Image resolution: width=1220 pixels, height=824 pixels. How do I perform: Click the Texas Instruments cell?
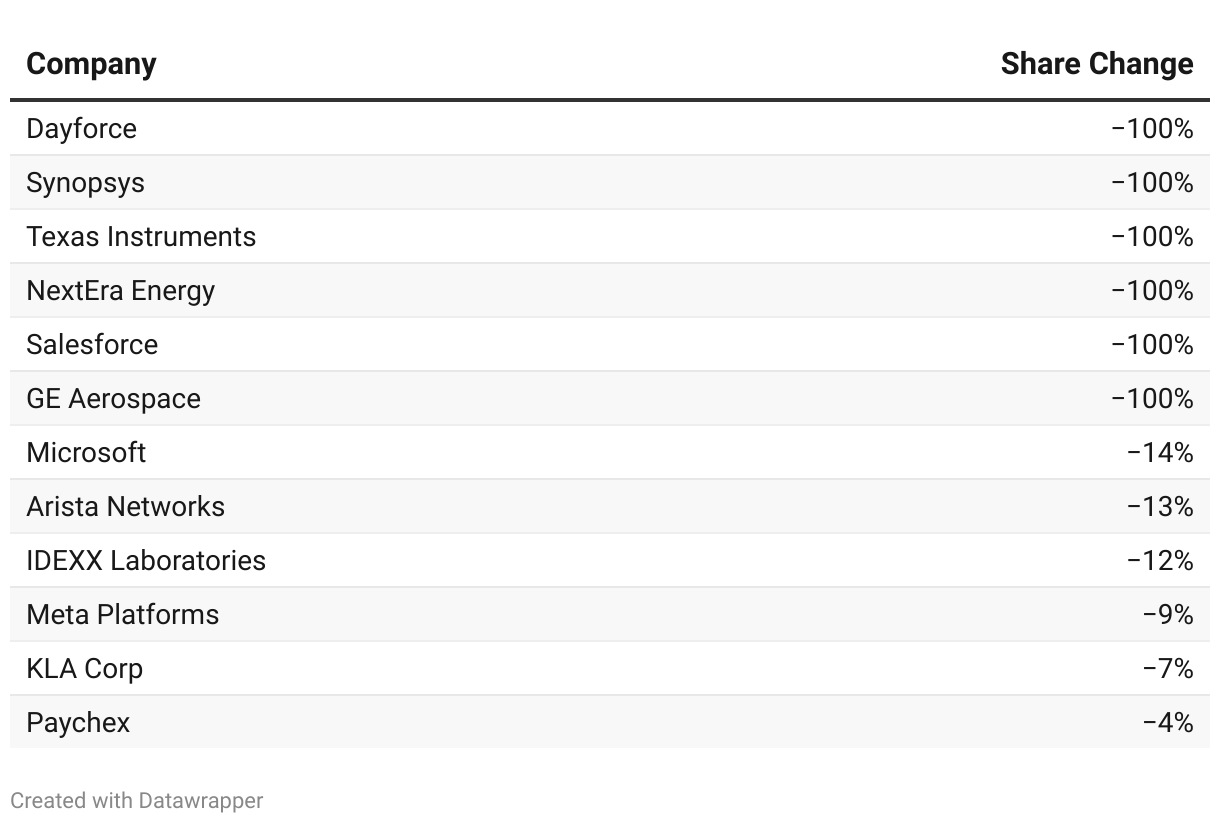point(141,237)
